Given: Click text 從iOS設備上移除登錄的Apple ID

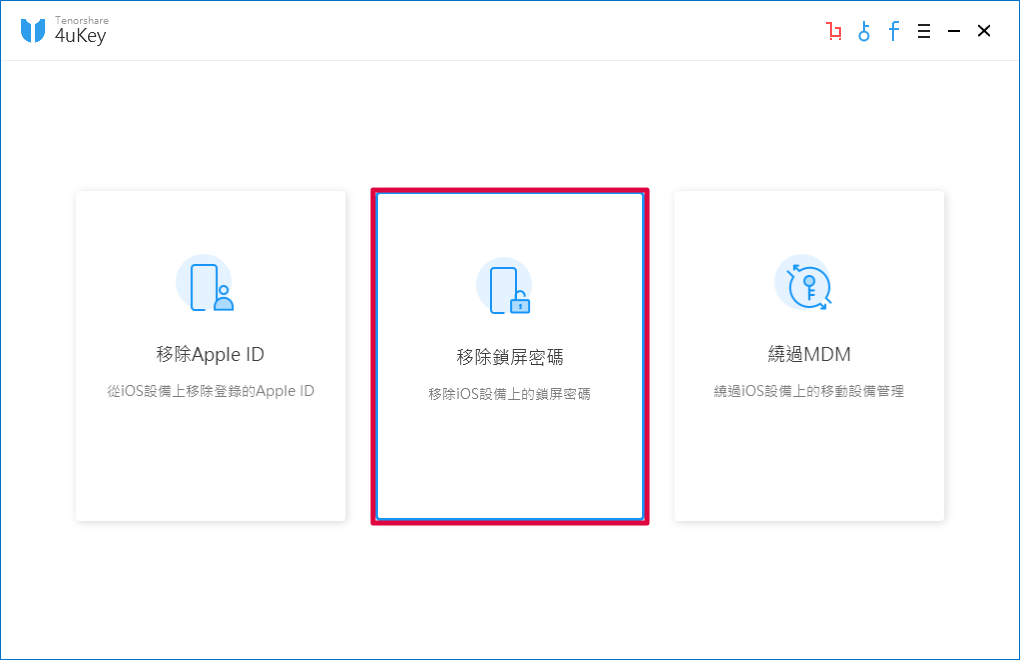Looking at the screenshot, I should 211,391.
